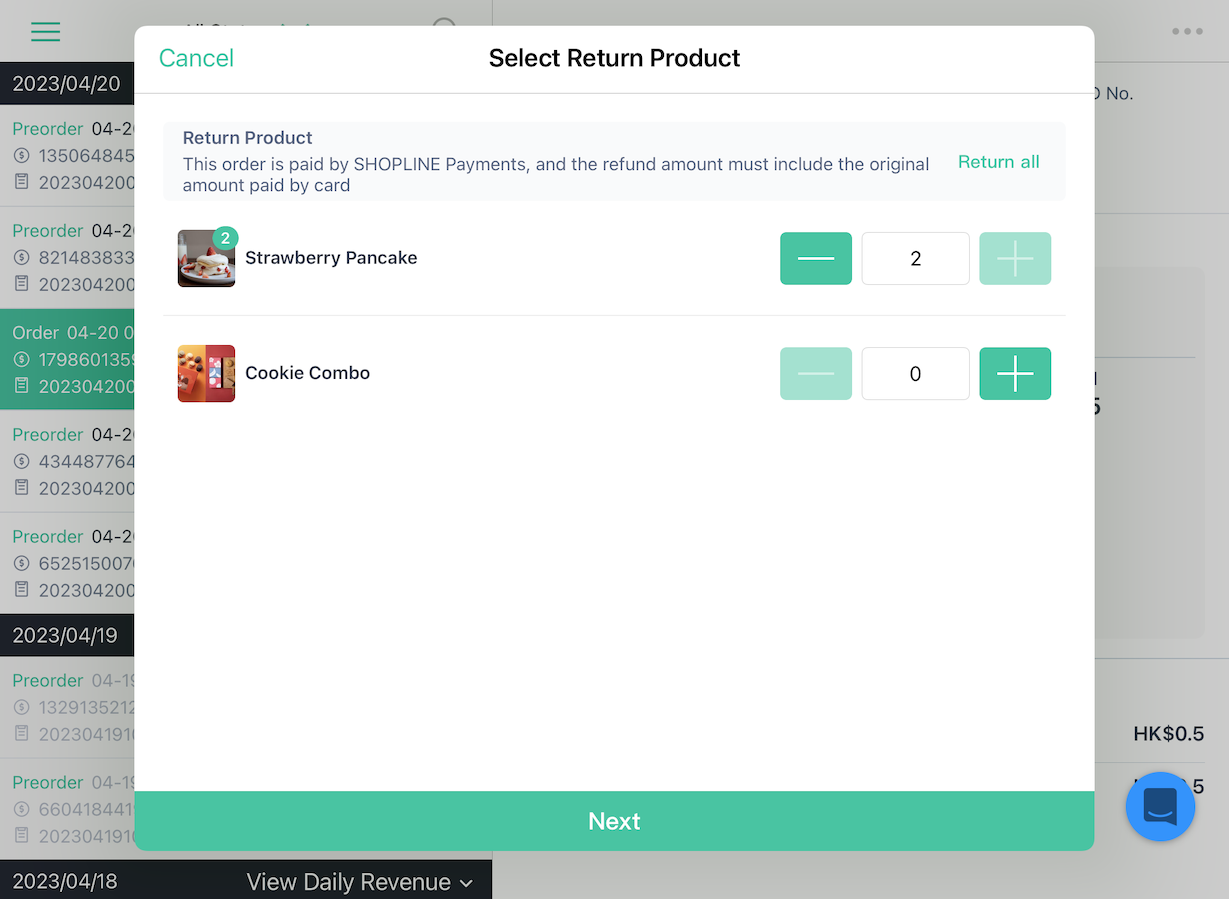Select Cookie Combo quantity field
Image resolution: width=1229 pixels, height=899 pixels.
pyautogui.click(x=915, y=374)
